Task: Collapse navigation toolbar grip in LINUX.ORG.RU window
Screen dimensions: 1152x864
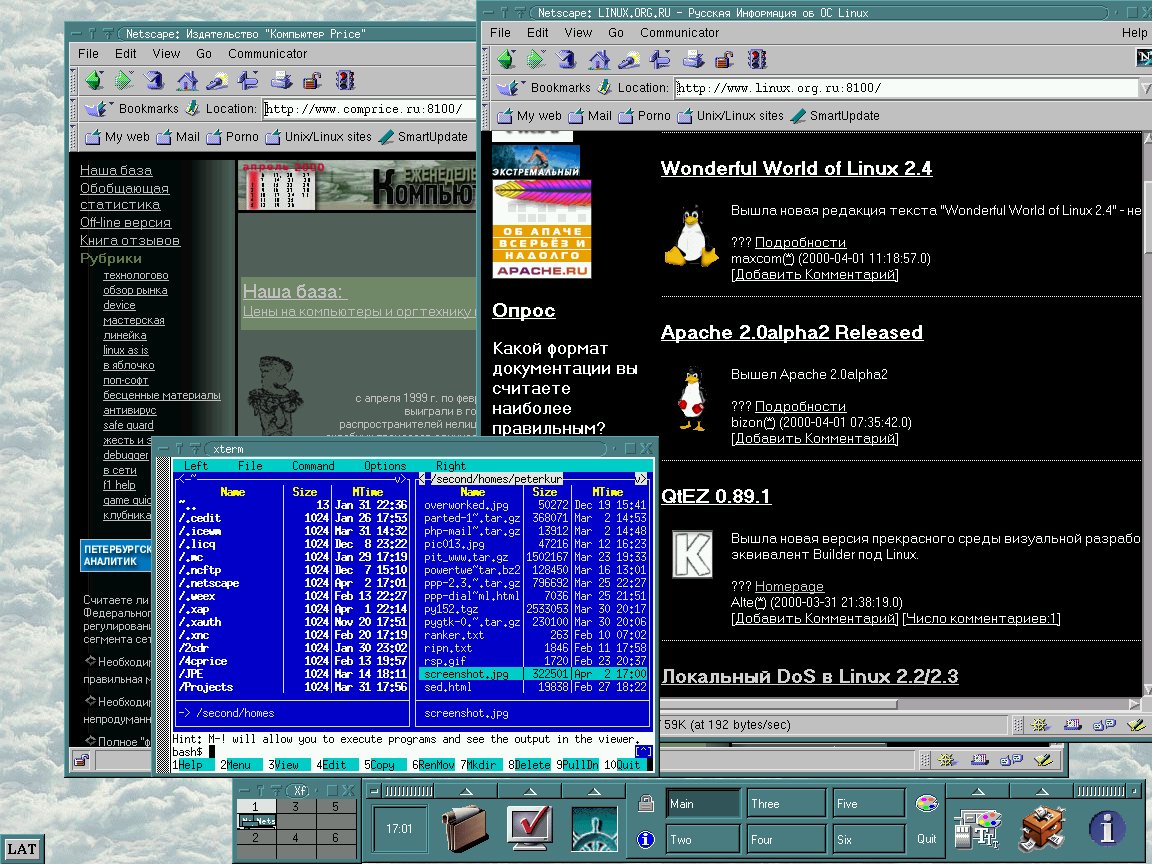Action: coord(486,60)
